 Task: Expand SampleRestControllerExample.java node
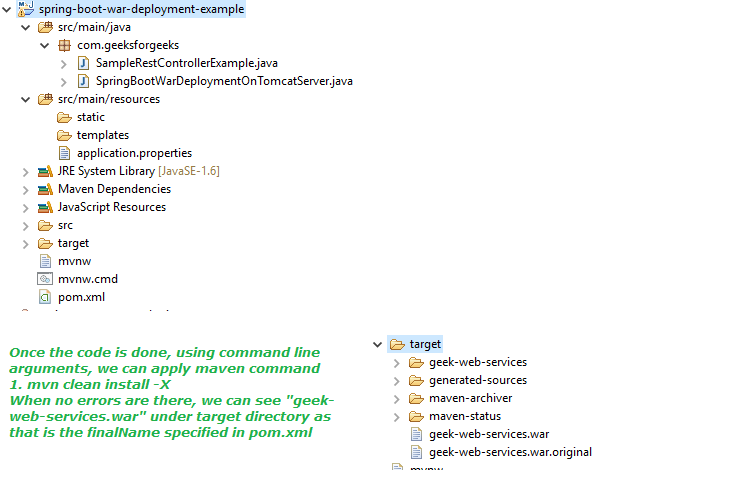64,64
